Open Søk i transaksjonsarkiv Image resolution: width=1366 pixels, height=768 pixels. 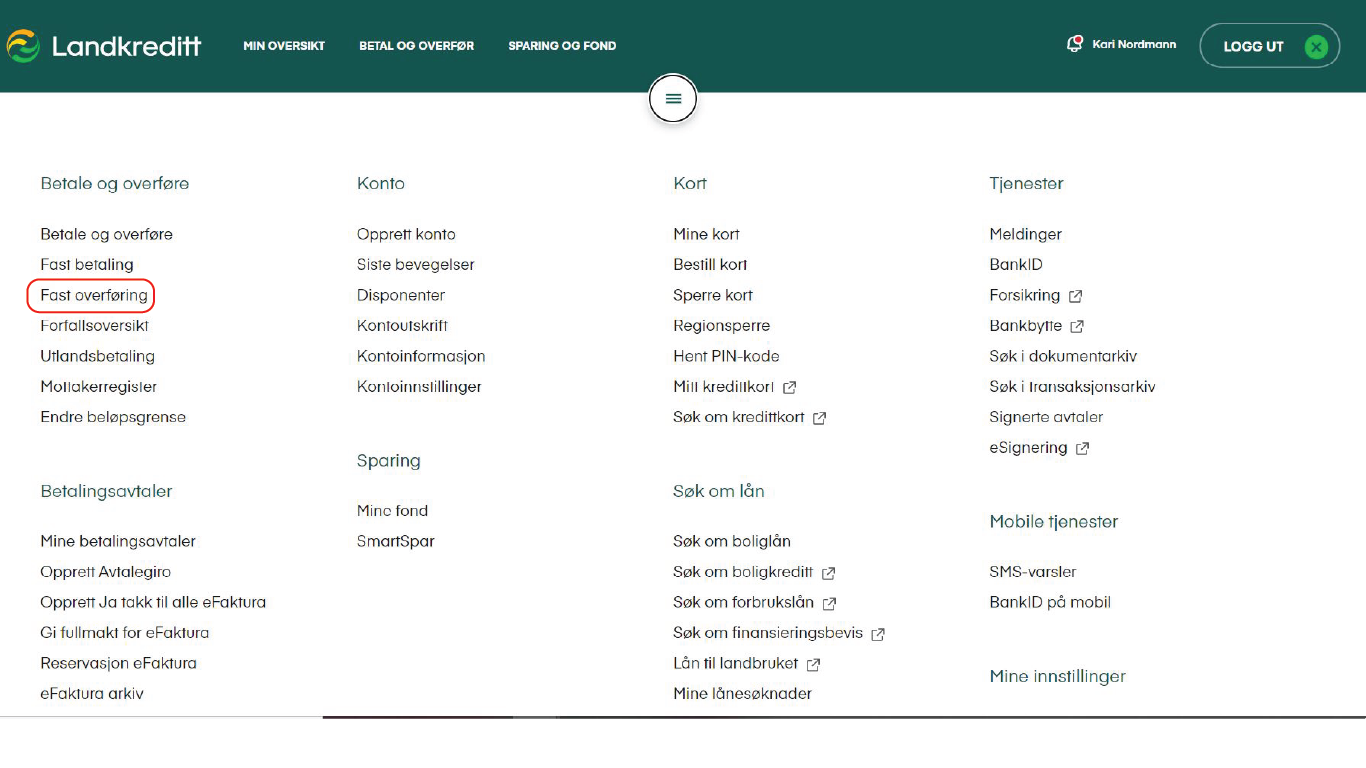pos(1072,387)
